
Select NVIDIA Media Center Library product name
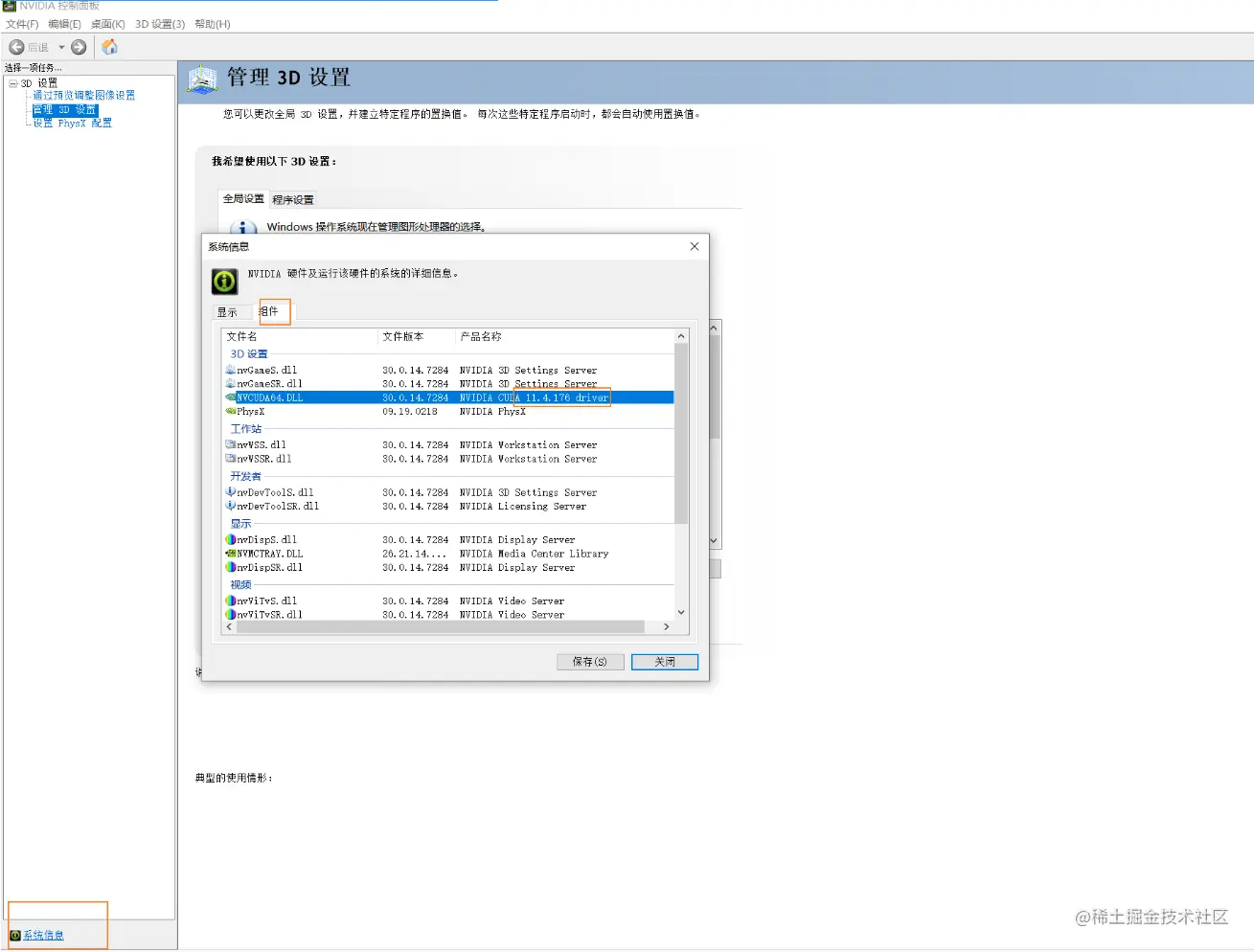click(x=534, y=554)
